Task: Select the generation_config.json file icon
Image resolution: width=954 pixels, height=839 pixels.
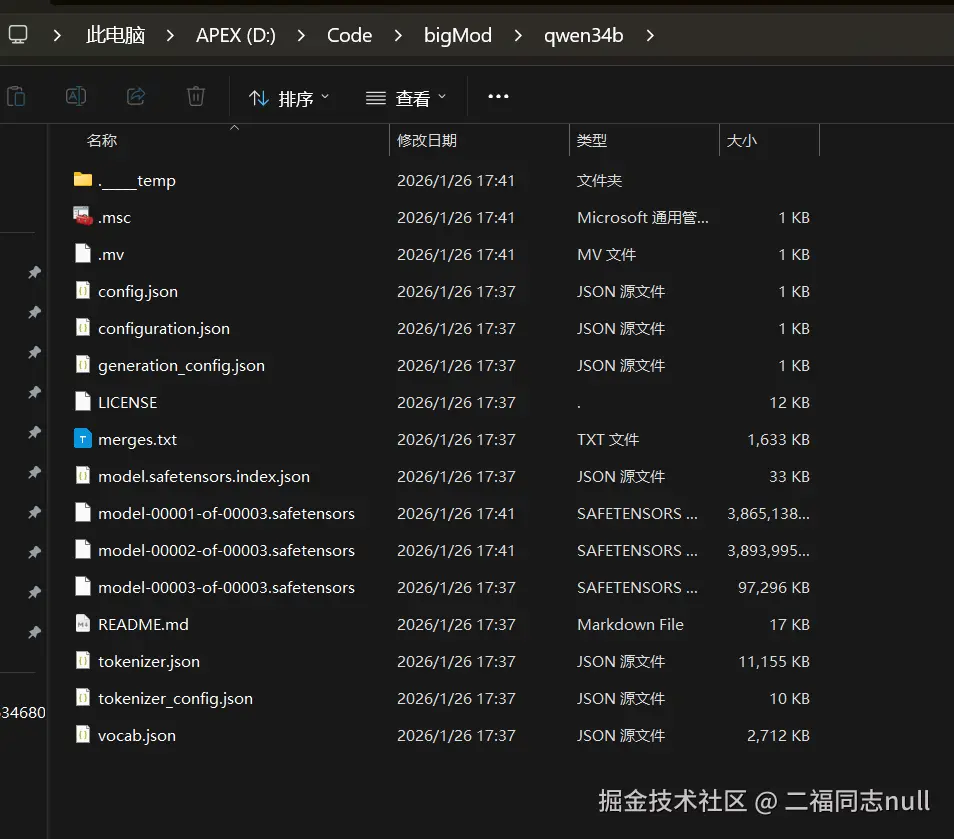Action: pyautogui.click(x=83, y=364)
